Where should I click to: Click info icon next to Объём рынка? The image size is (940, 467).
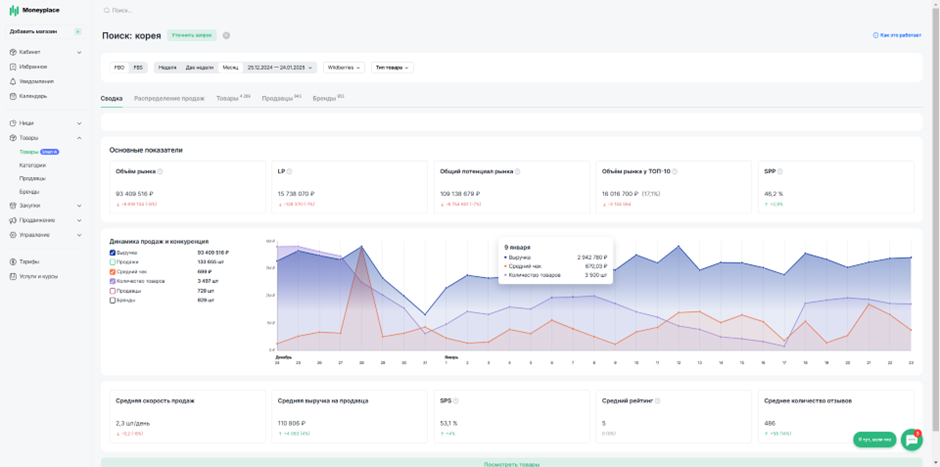click(x=160, y=171)
